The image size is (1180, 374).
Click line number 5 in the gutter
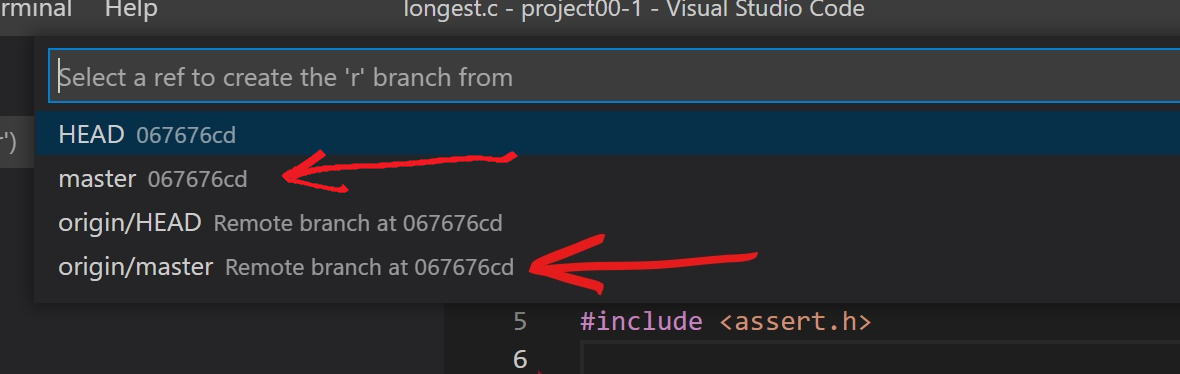[520, 322]
